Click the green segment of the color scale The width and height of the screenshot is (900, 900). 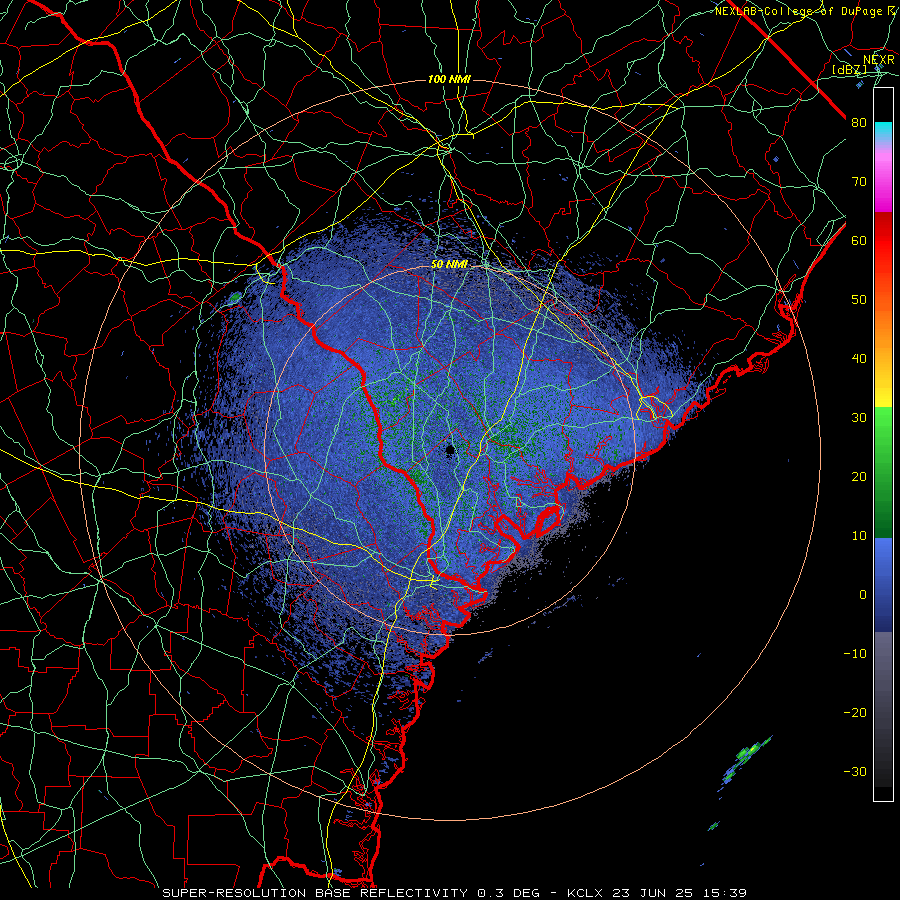click(x=883, y=472)
